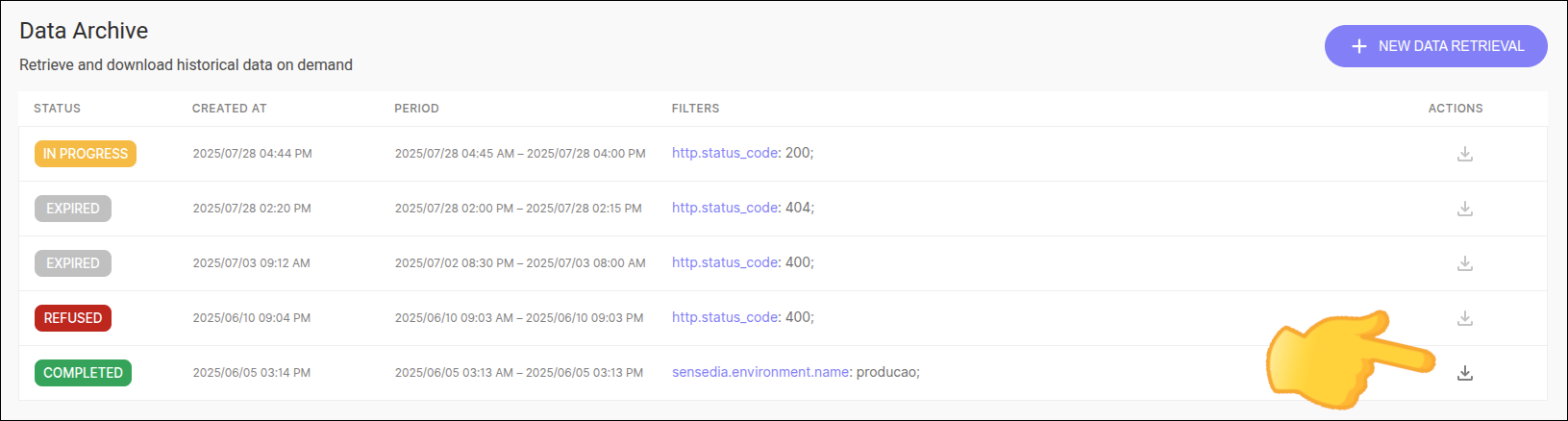Open the sensedia.environment.name filter link
The width and height of the screenshot is (1568, 421).
pos(760,372)
